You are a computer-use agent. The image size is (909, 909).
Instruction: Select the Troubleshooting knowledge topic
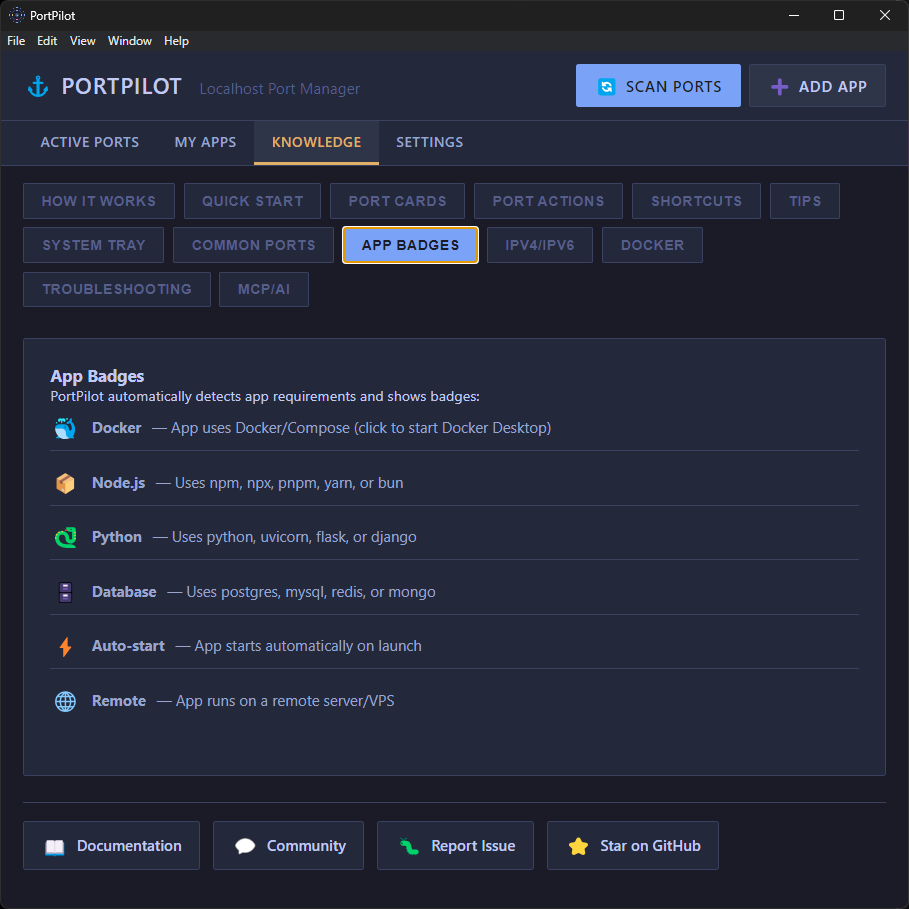pyautogui.click(x=116, y=289)
